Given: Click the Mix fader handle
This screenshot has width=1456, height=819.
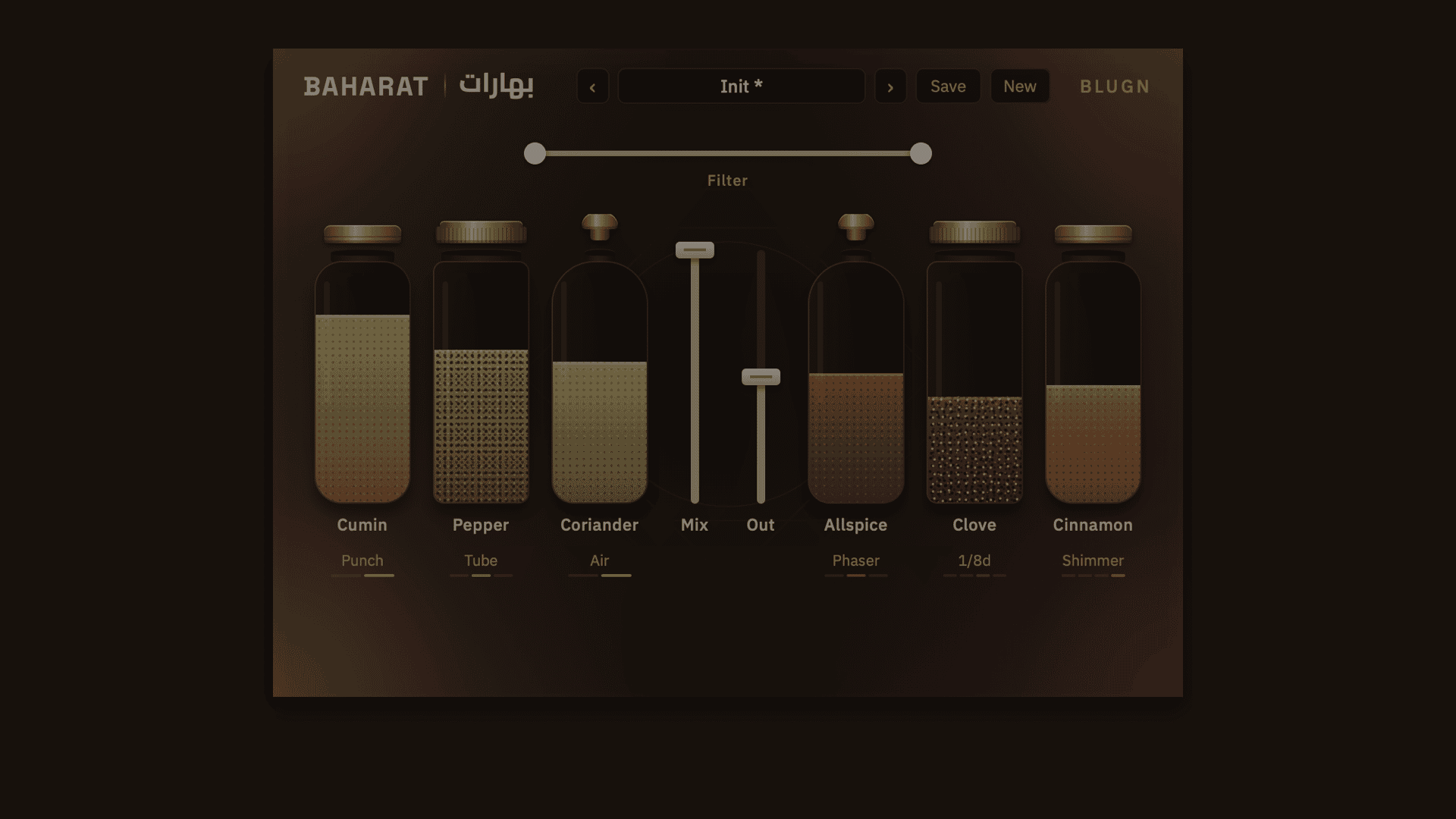Looking at the screenshot, I should [695, 250].
